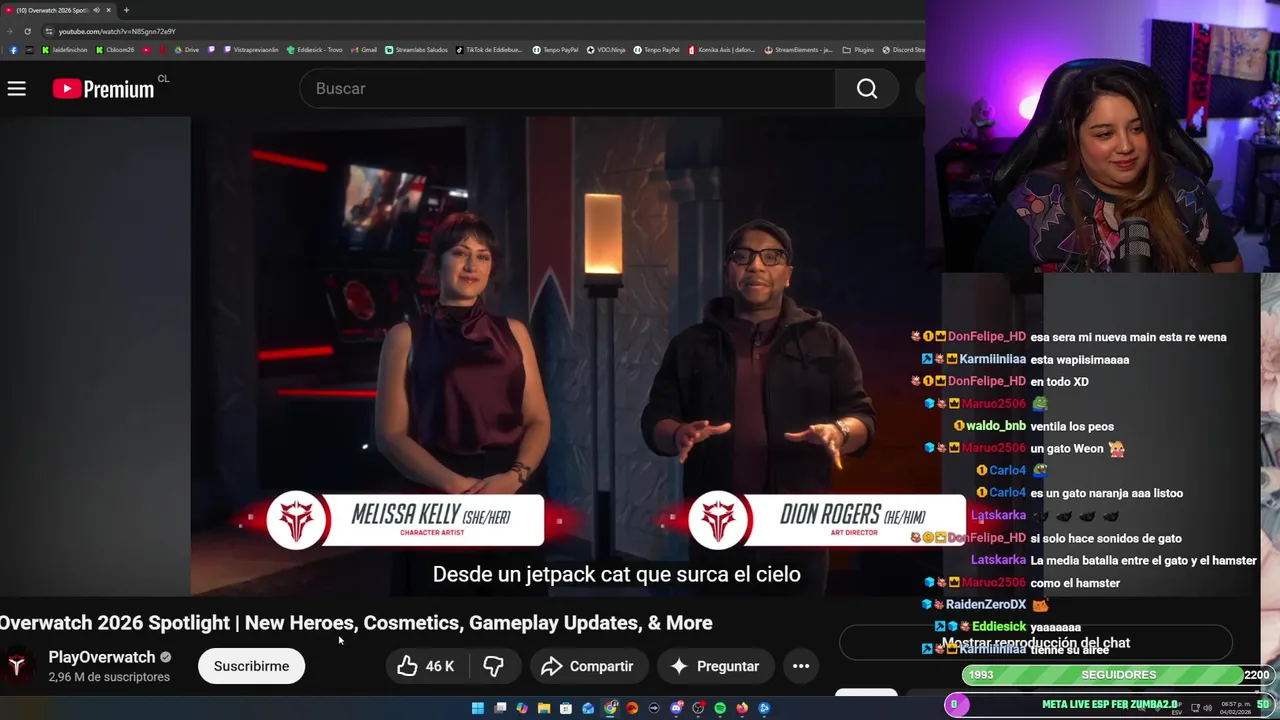
Task: Reload the page with refresh button
Action: (x=27, y=32)
